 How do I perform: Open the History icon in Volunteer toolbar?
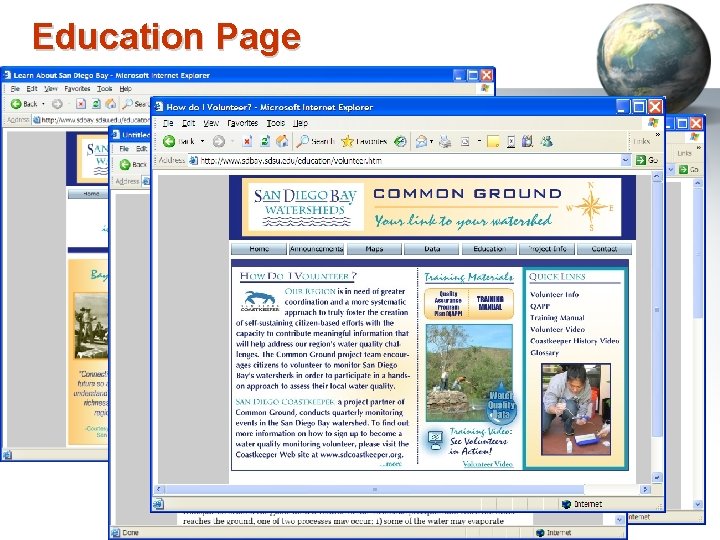[400, 141]
